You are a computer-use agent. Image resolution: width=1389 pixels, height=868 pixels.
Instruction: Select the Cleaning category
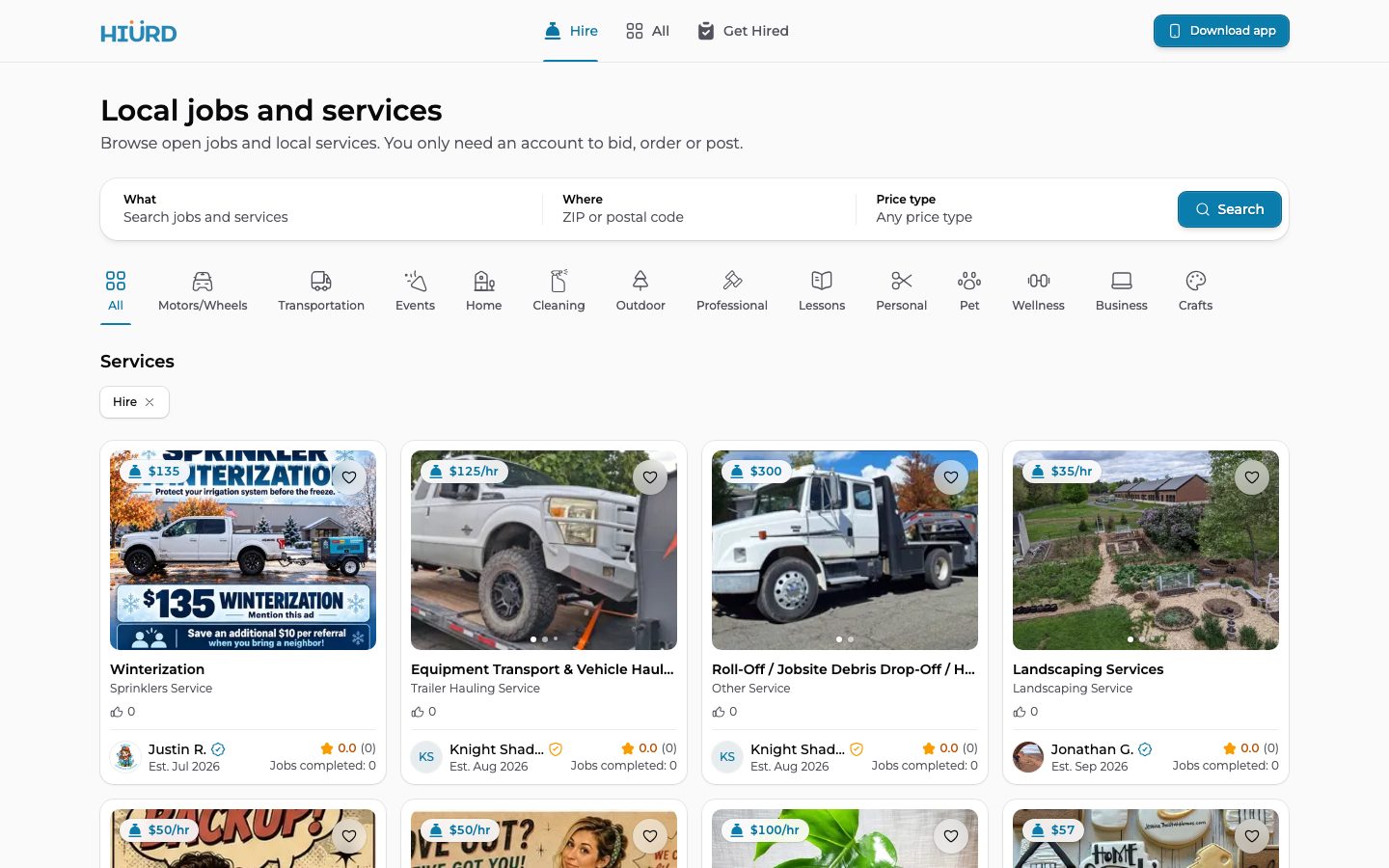558,291
